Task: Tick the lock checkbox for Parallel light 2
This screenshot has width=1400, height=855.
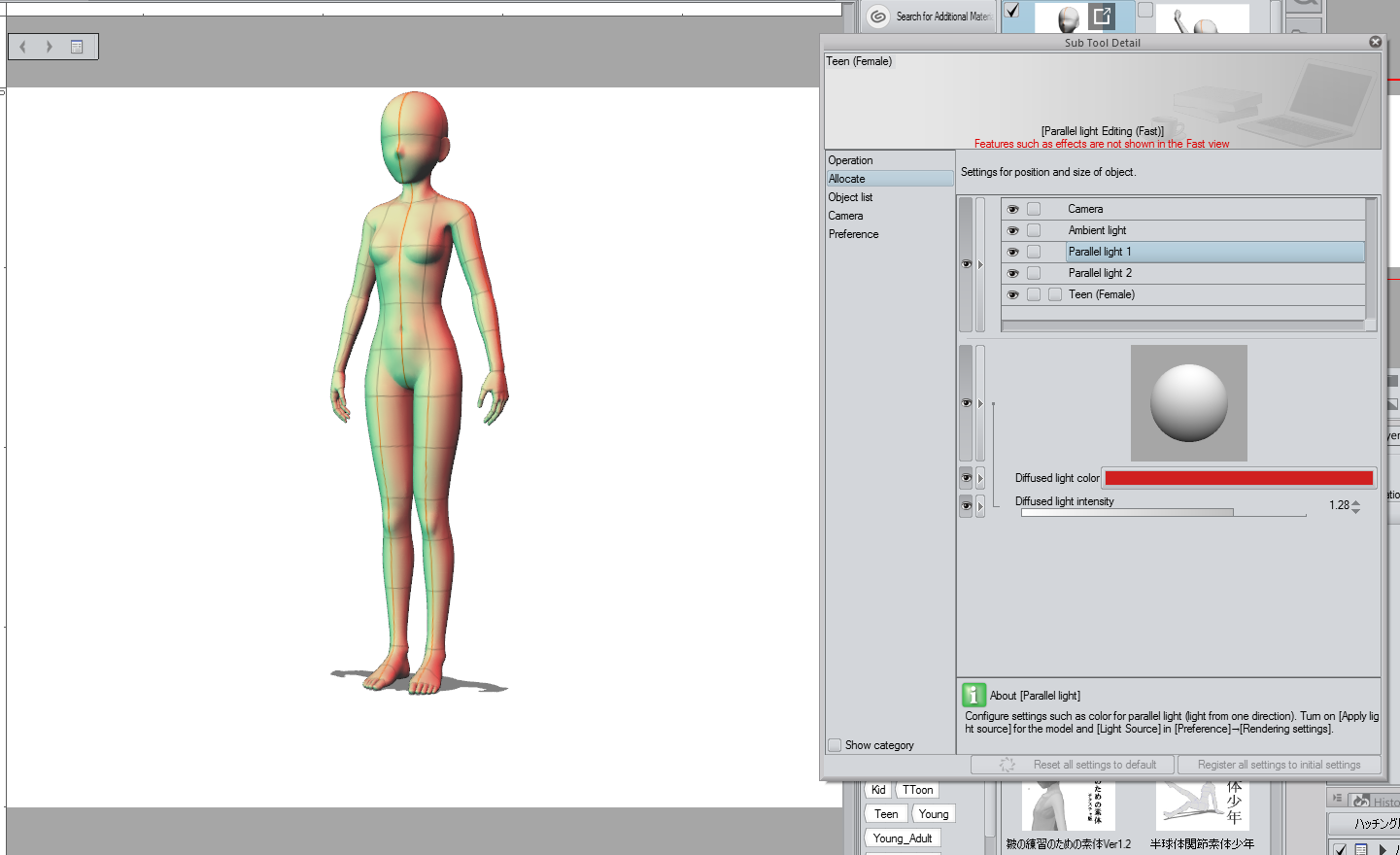Action: click(x=1034, y=273)
